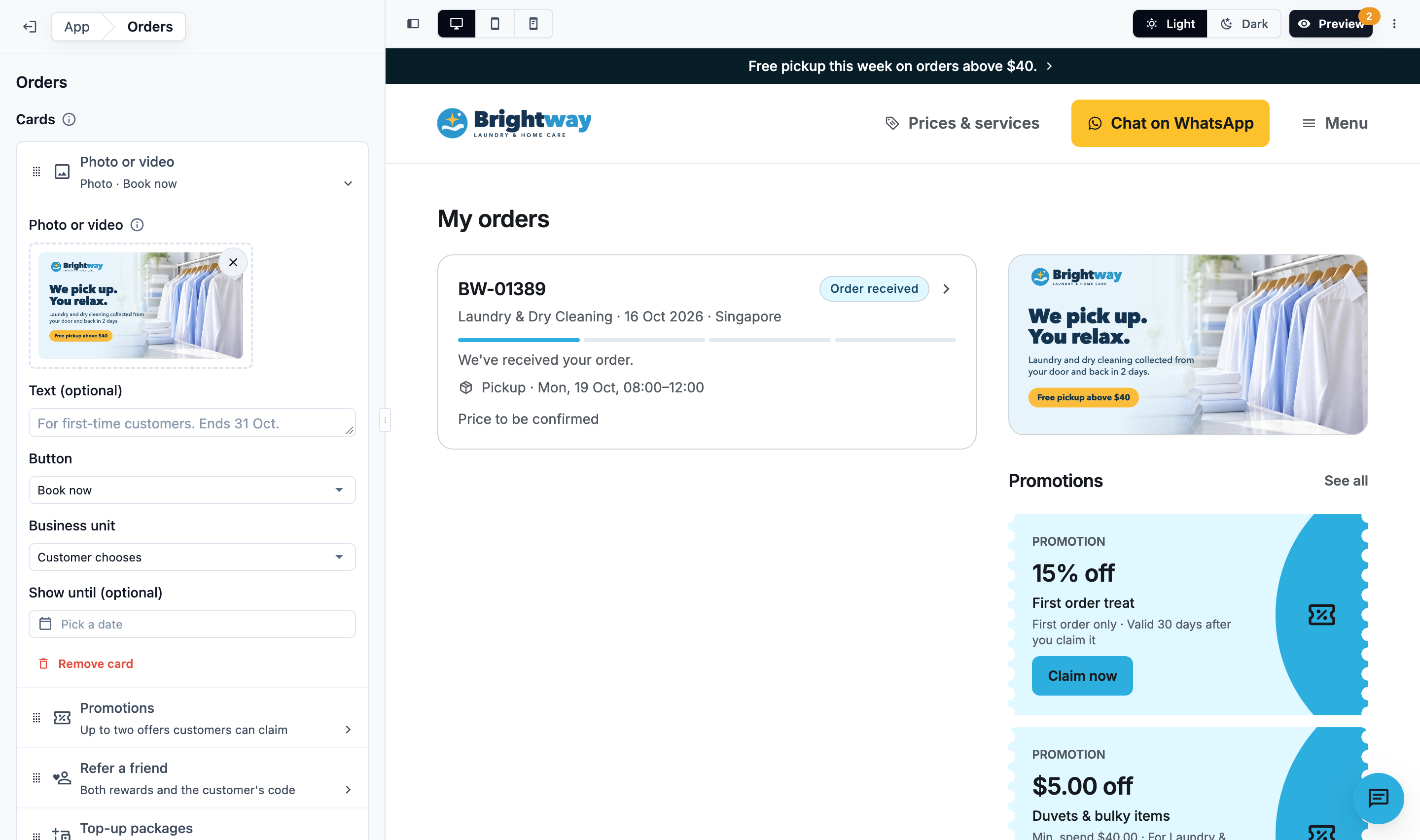Click the exit/back arrow icon beside App
Image resolution: width=1420 pixels, height=840 pixels.
tap(30, 27)
